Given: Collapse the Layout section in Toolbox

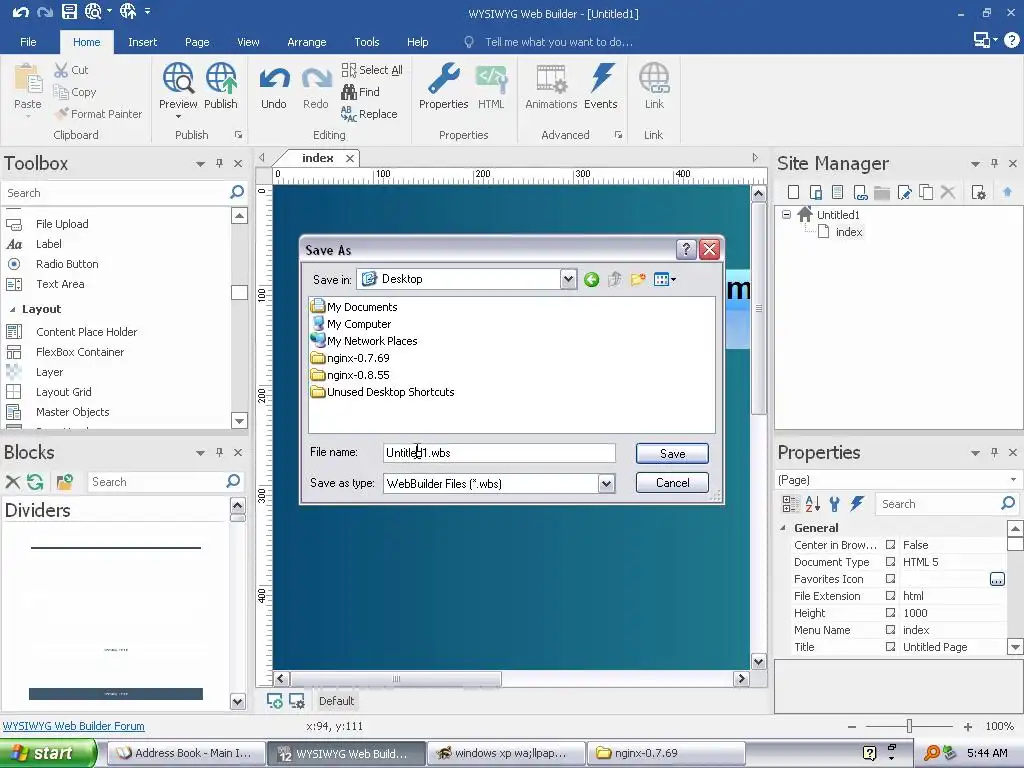Looking at the screenshot, I should pos(12,310).
